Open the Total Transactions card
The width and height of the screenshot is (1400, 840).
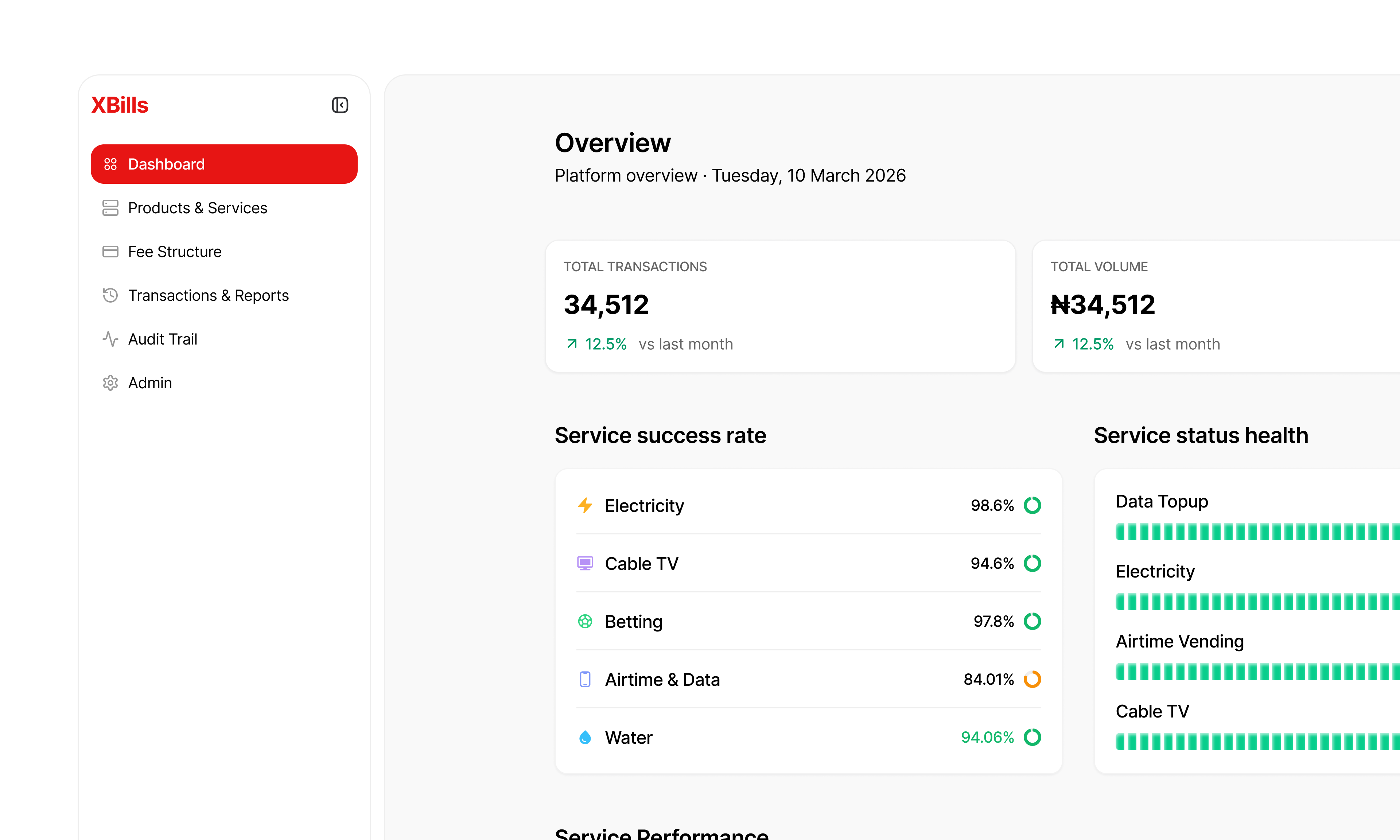tap(780, 306)
